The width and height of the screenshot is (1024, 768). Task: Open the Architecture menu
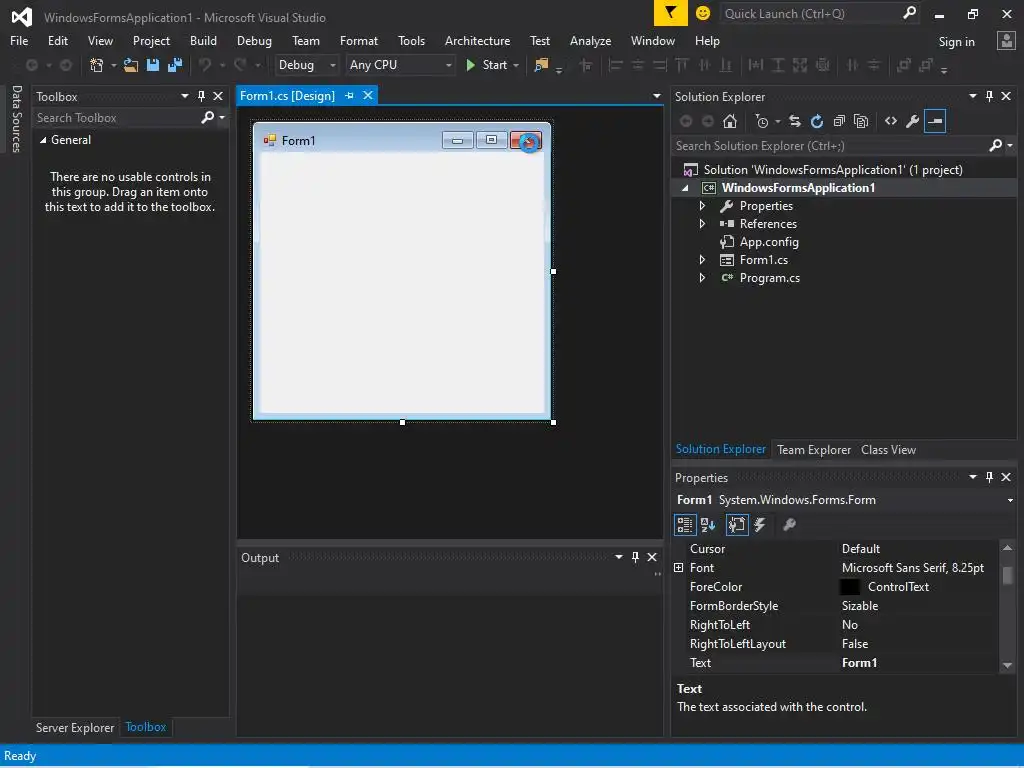tap(477, 40)
